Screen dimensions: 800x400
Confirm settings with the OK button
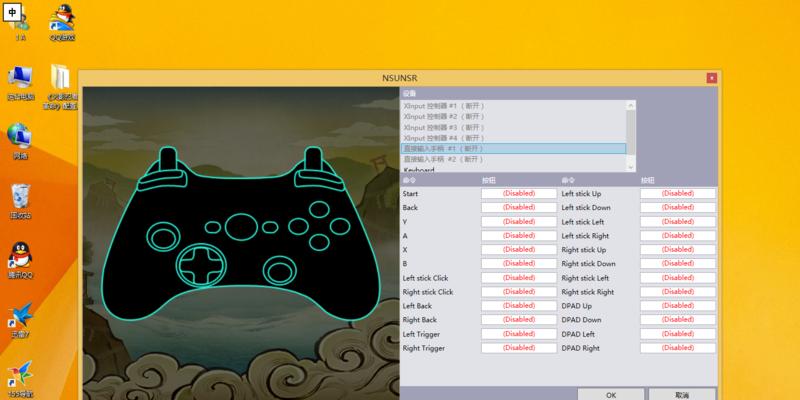611,394
